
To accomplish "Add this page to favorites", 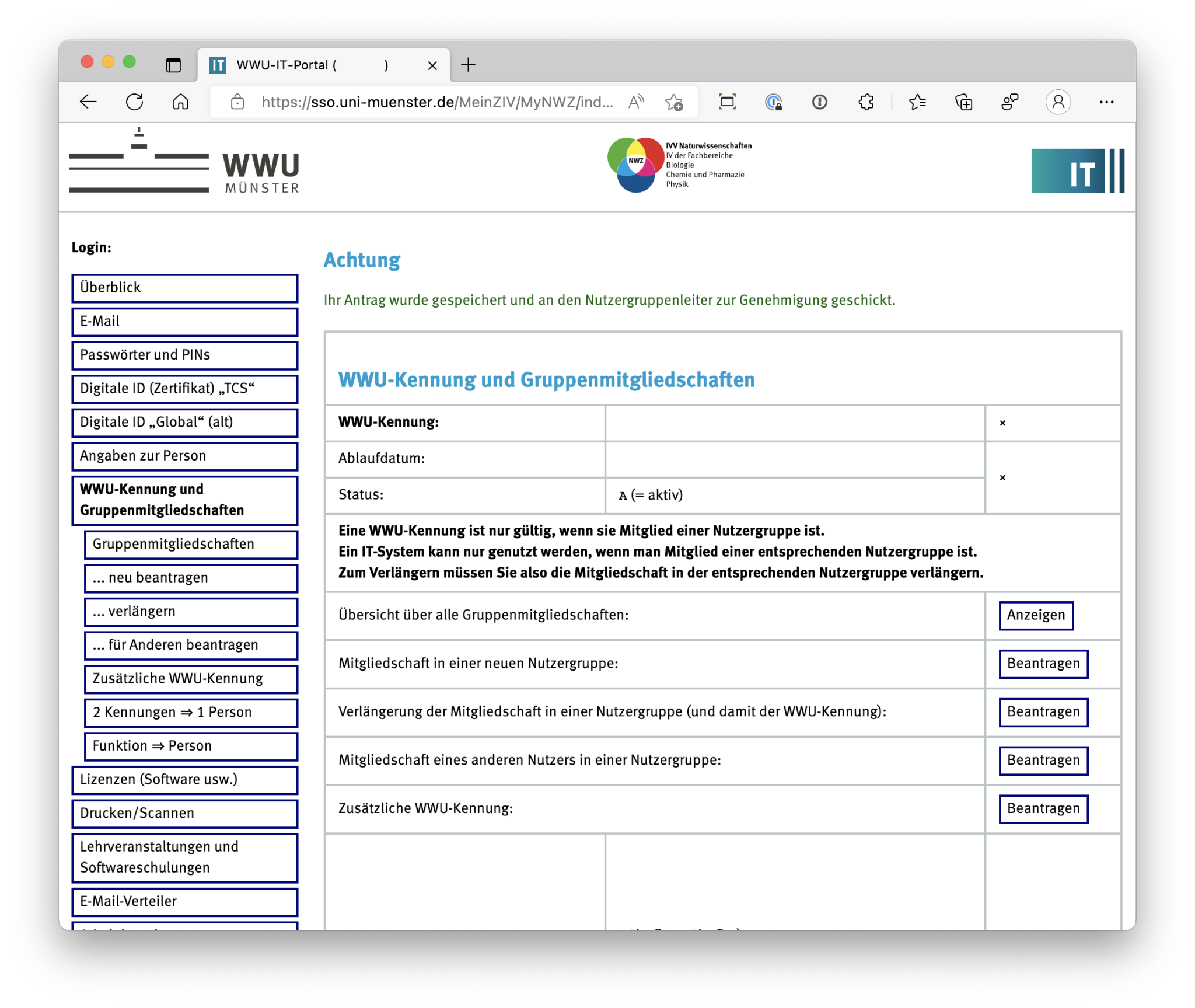I will [x=674, y=102].
